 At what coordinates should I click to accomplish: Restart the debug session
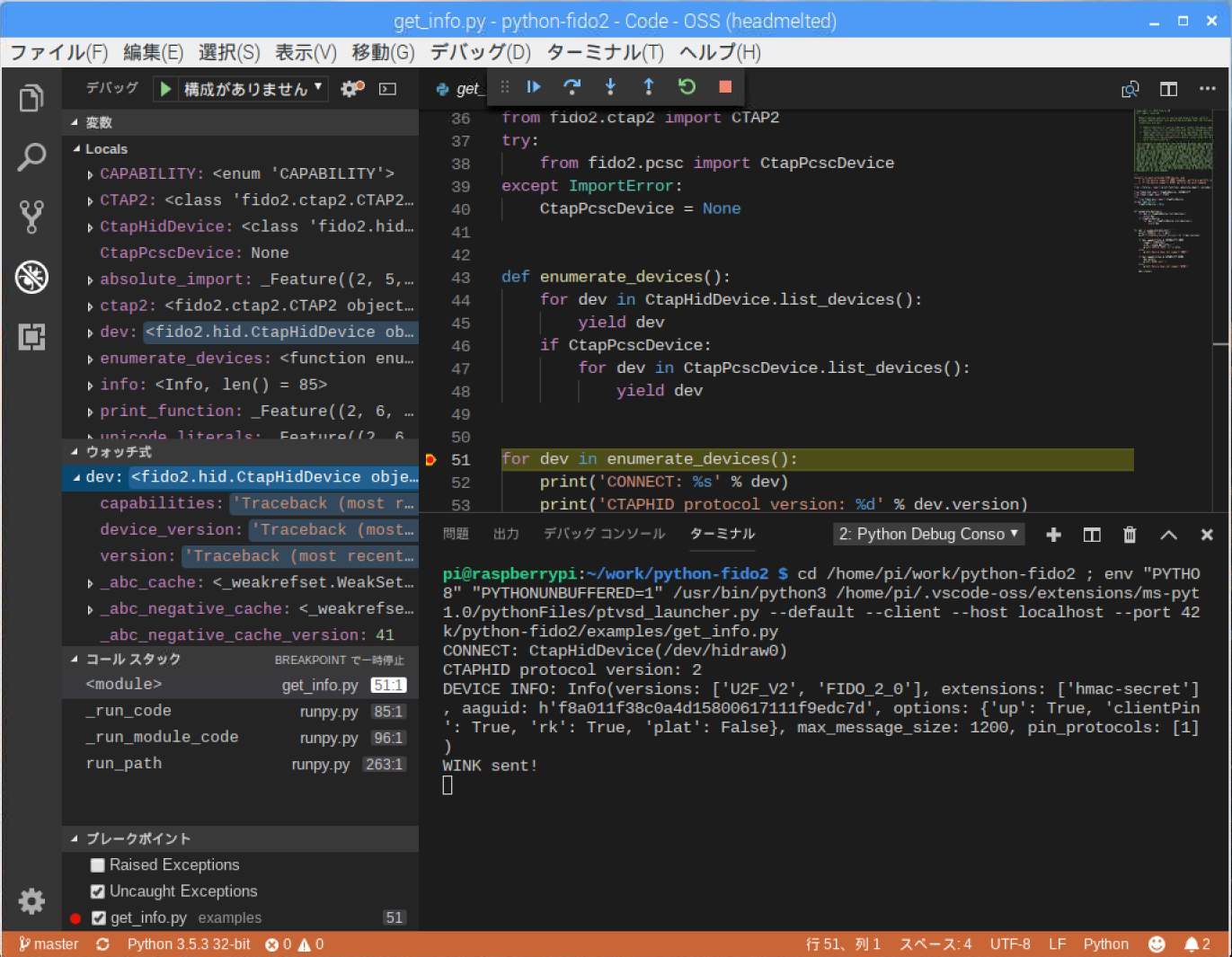[x=687, y=87]
